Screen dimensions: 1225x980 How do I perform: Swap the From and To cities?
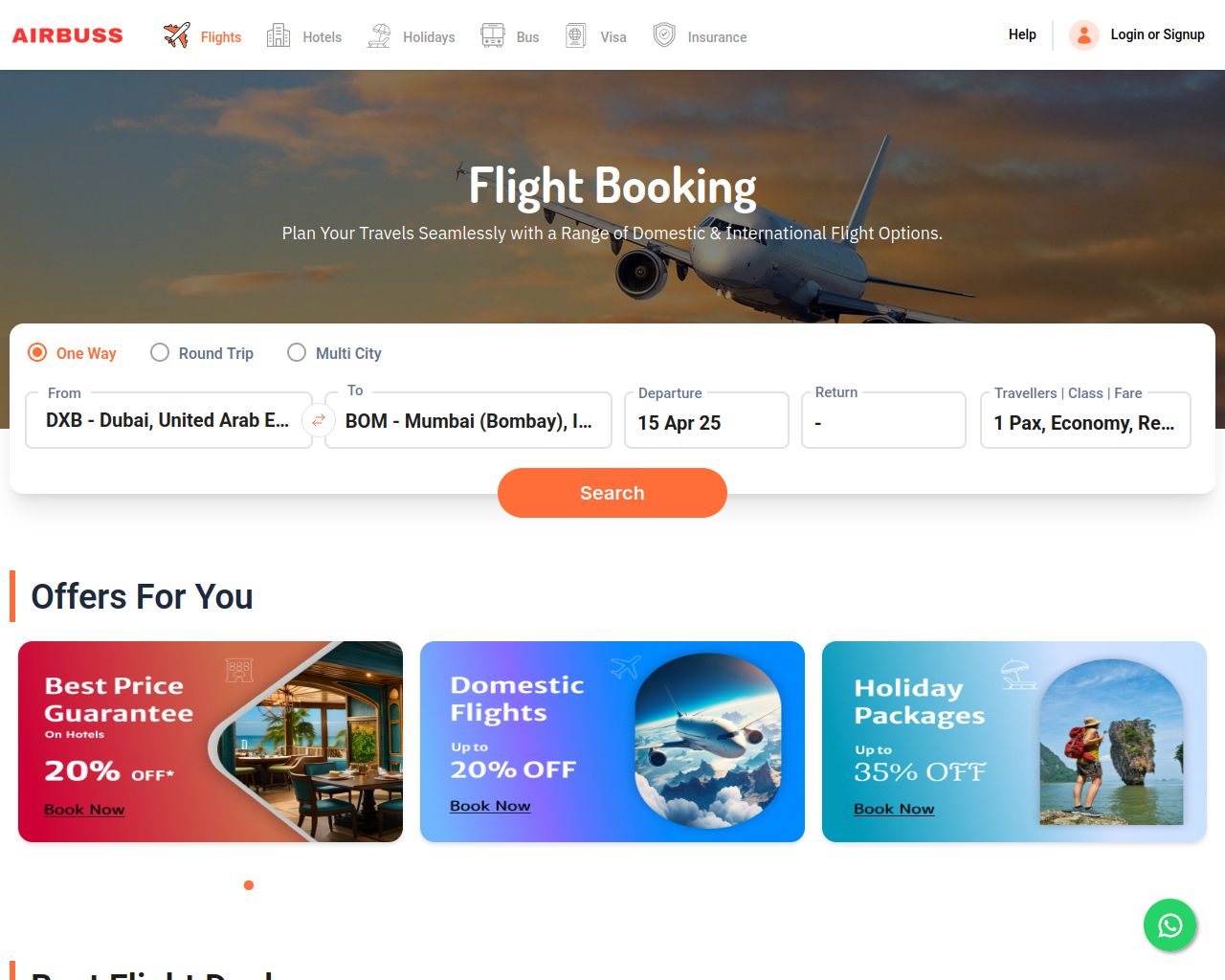pyautogui.click(x=319, y=420)
